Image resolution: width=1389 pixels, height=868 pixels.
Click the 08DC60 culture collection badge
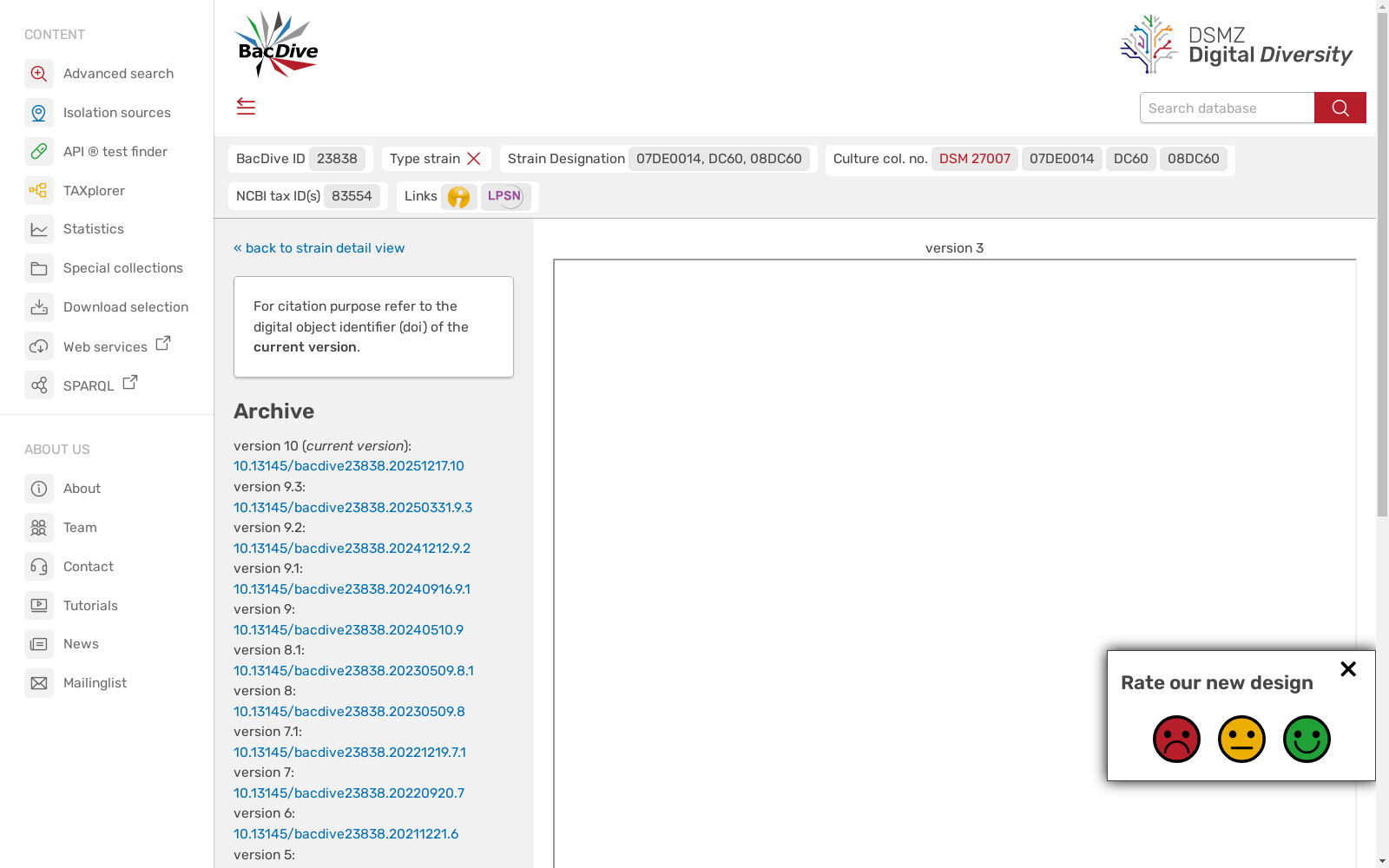pos(1193,159)
